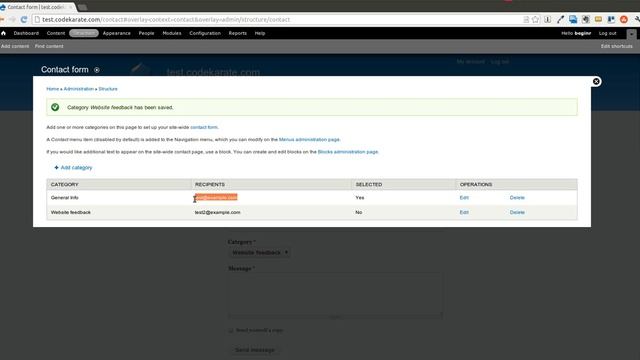Open a new browser tab
The height and width of the screenshot is (360, 640).
click(x=82, y=7)
